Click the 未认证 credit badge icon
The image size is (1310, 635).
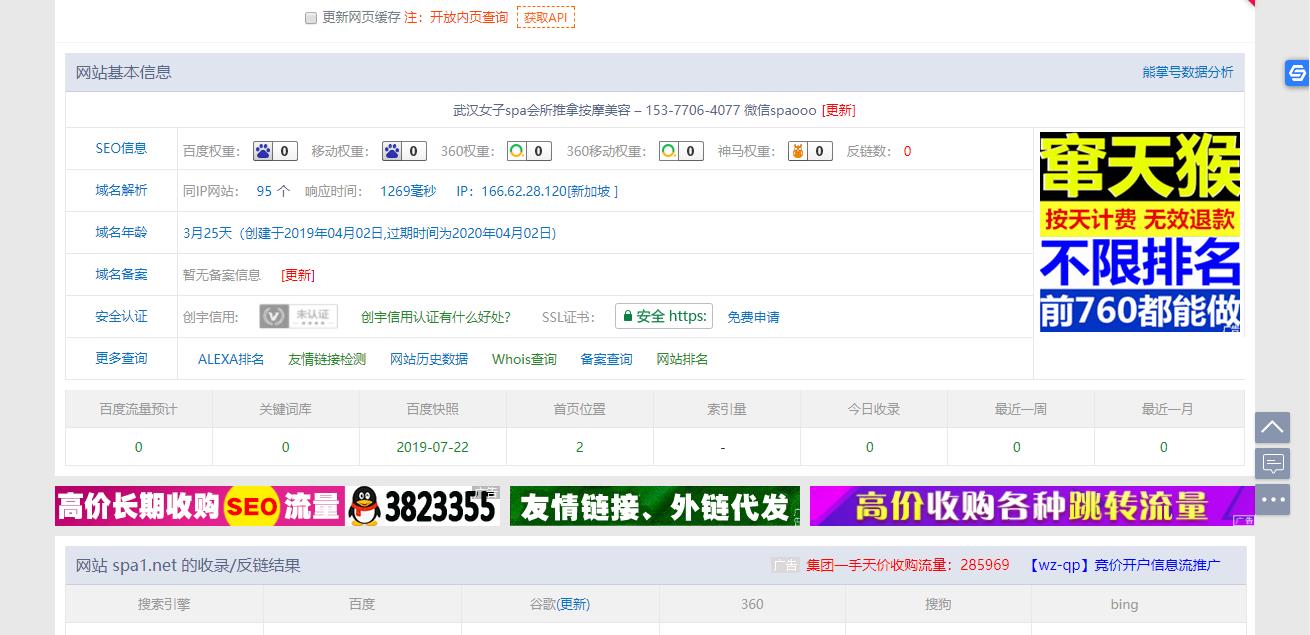(x=298, y=316)
